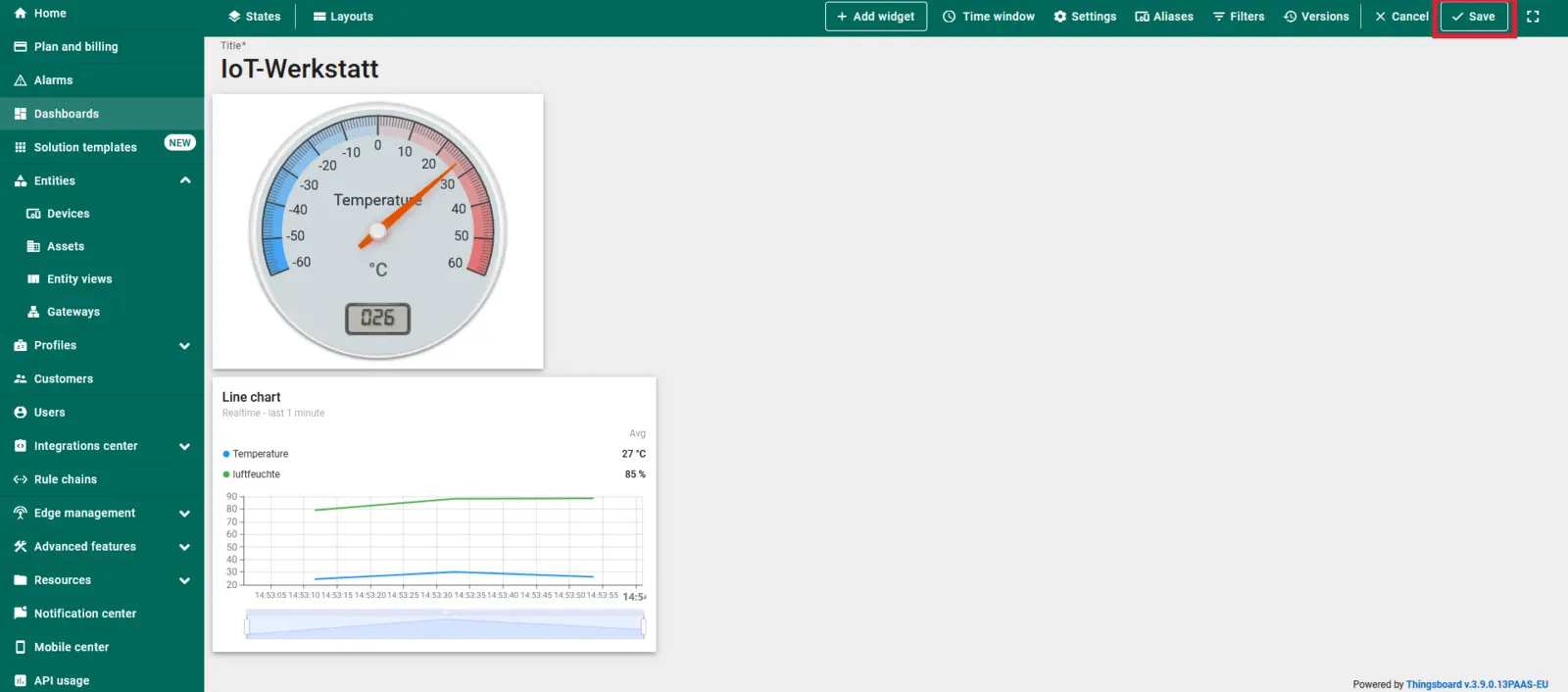Save the dashboard changes

[x=1473, y=17]
